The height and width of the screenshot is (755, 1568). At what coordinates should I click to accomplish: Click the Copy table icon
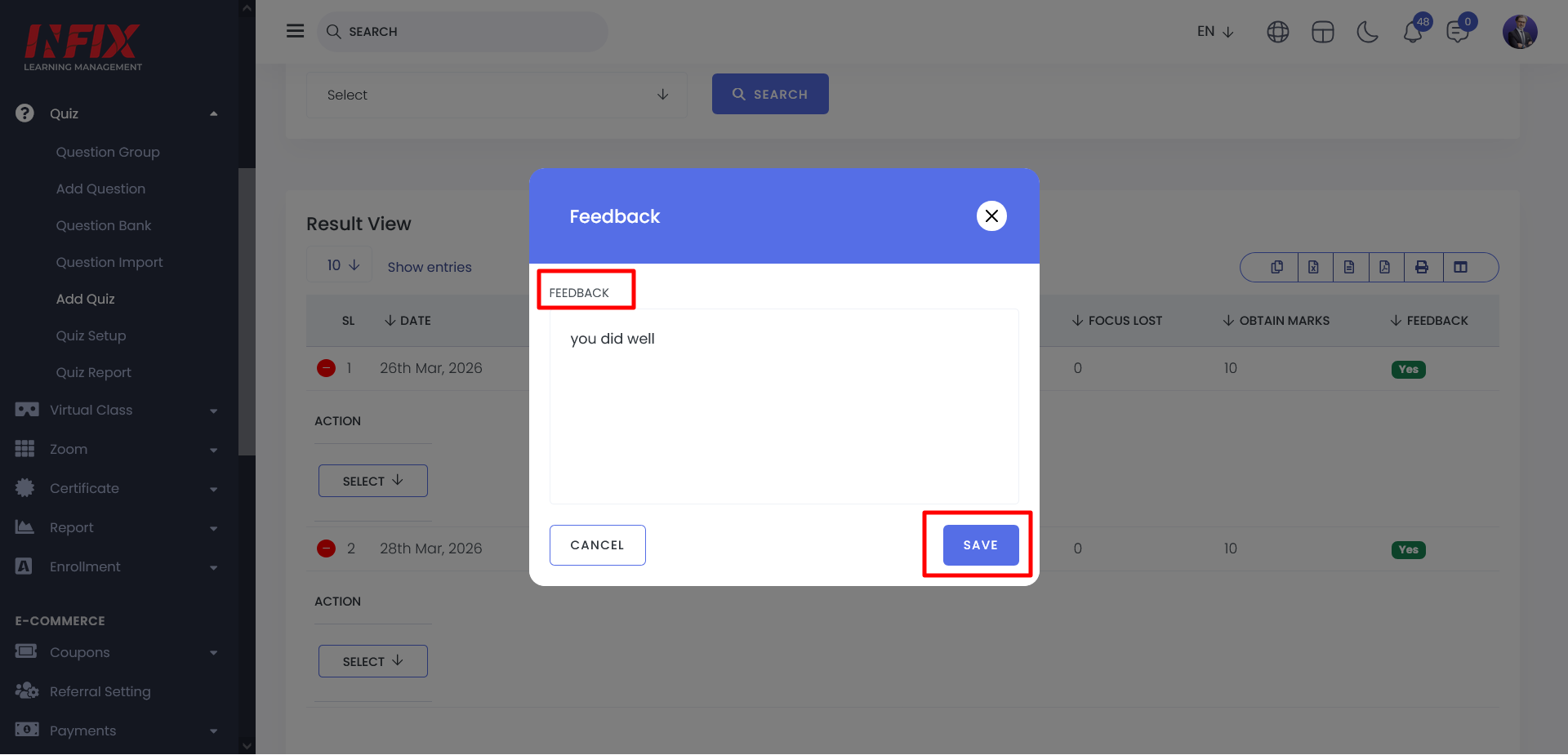tap(1277, 267)
